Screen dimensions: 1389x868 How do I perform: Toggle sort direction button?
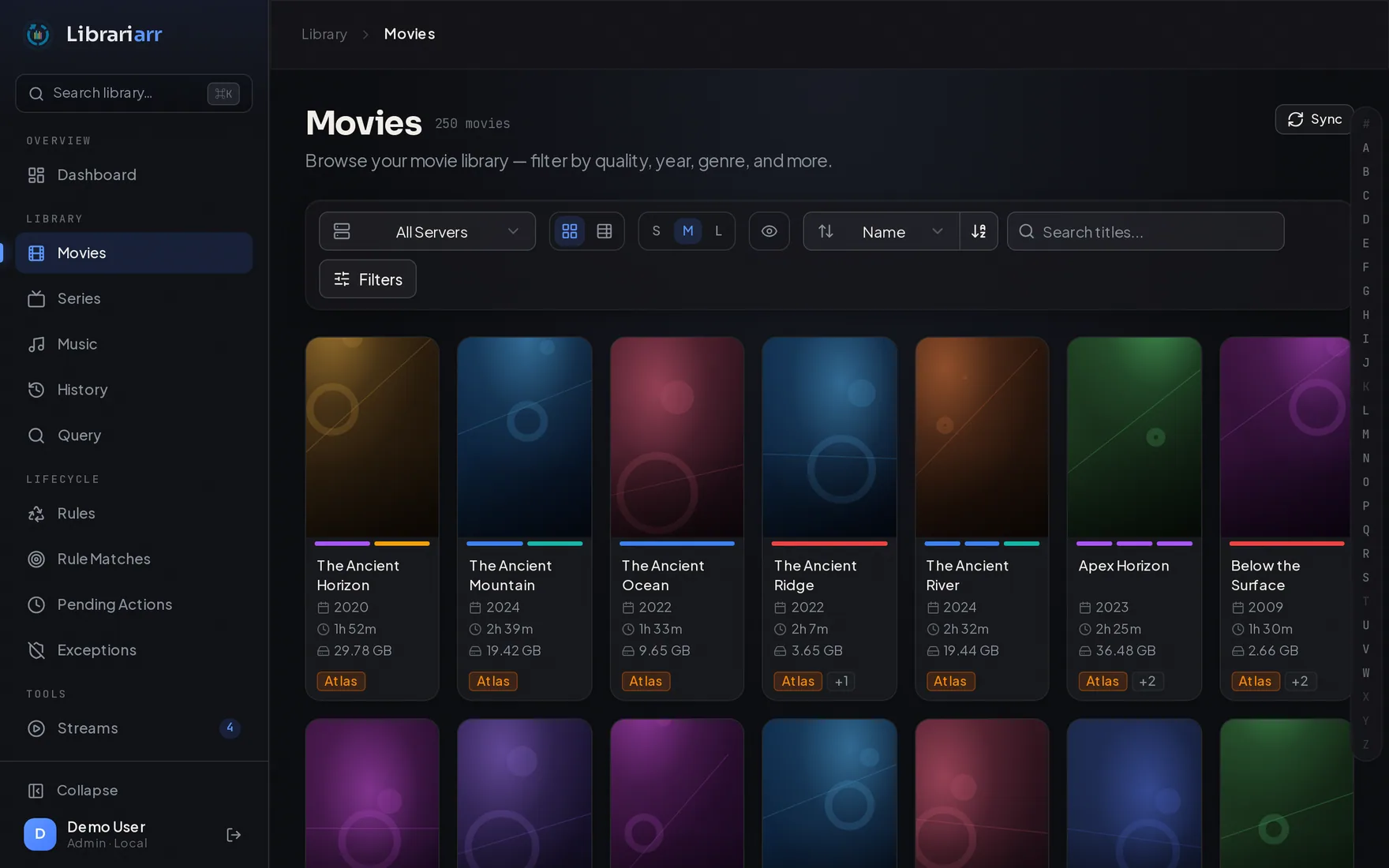(x=979, y=231)
